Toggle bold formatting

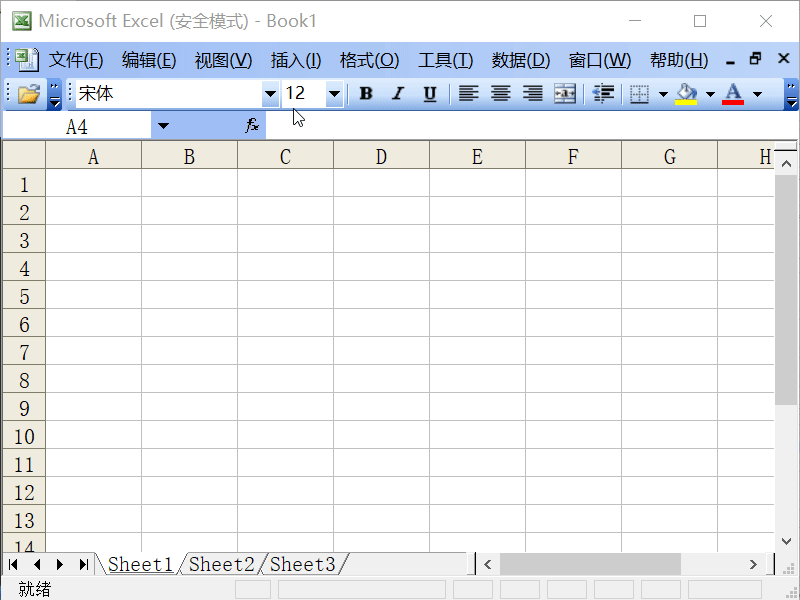(365, 93)
